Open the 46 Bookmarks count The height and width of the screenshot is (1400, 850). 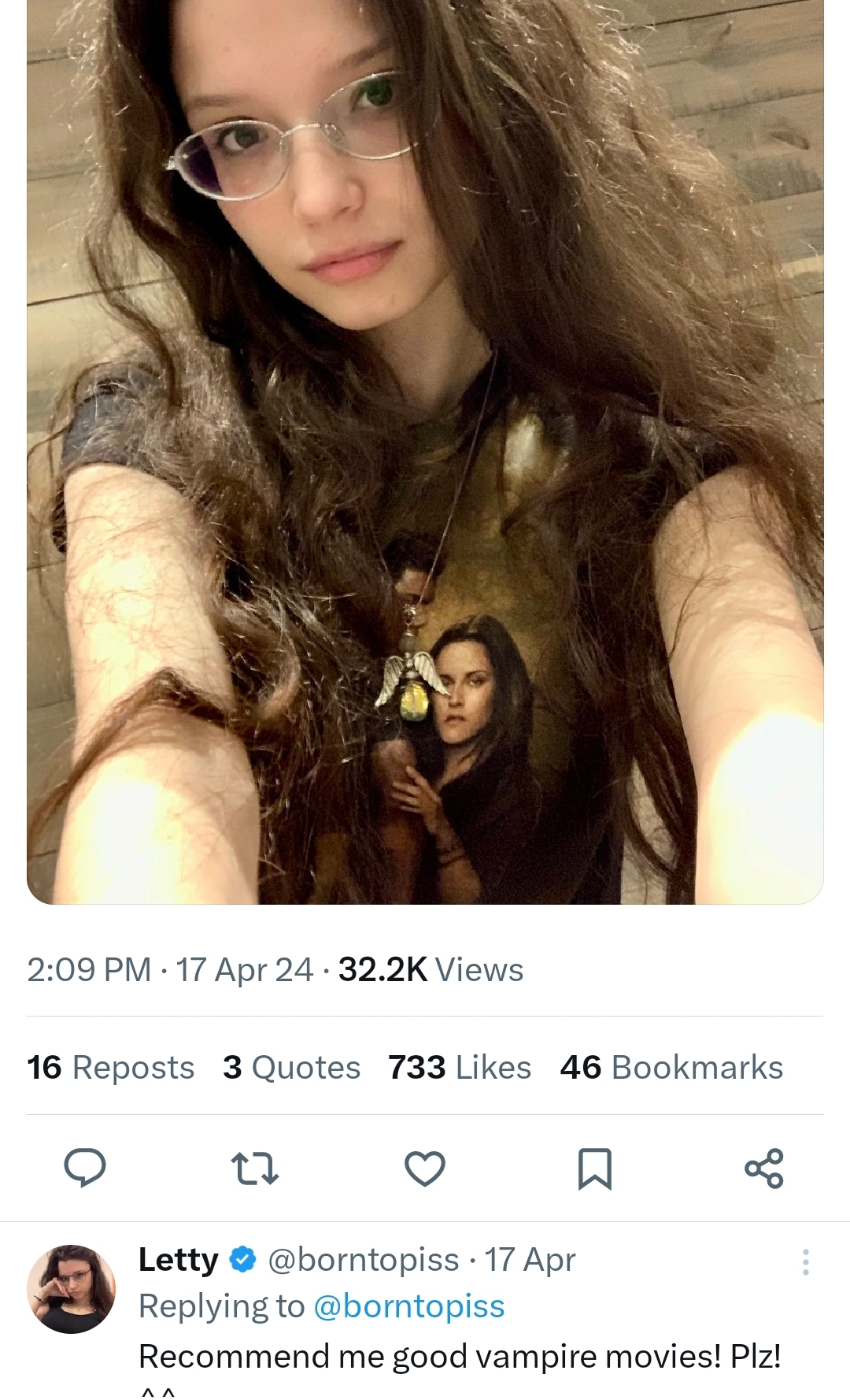671,1068
